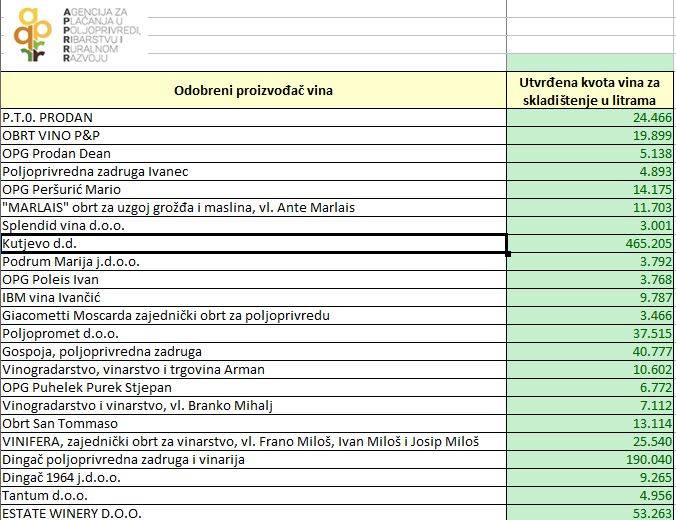Select the Dingač 1964 j.d.o.o. cell
This screenshot has width=676, height=520.
253,478
